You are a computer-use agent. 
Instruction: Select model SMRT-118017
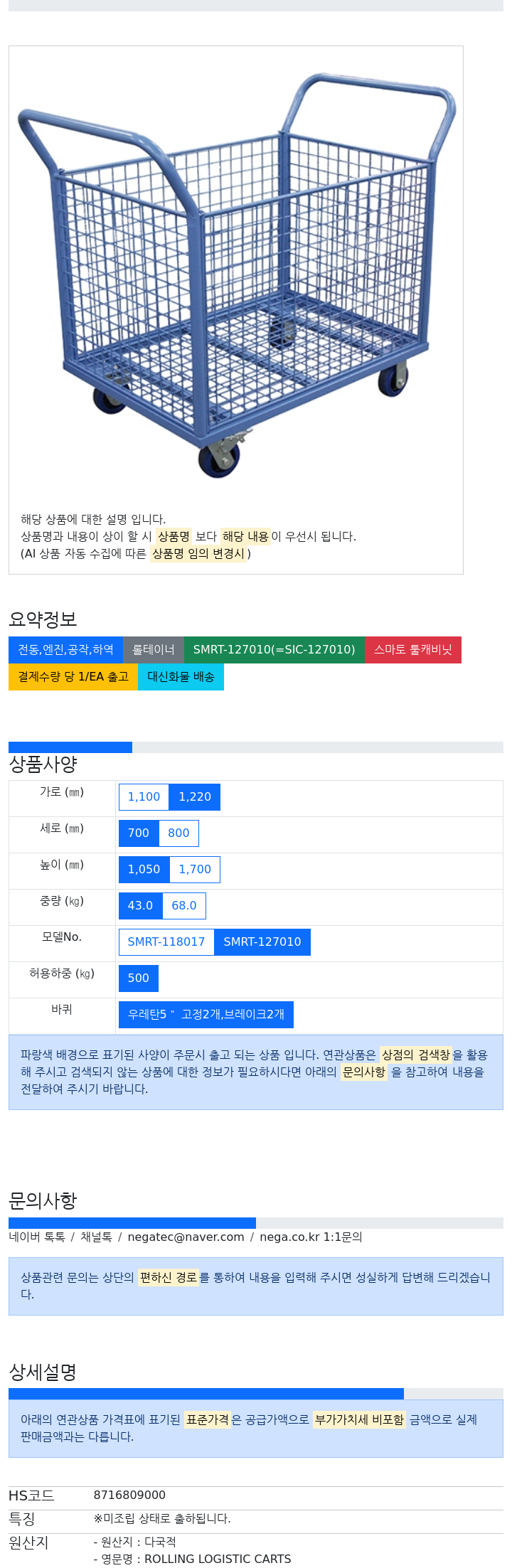(166, 942)
